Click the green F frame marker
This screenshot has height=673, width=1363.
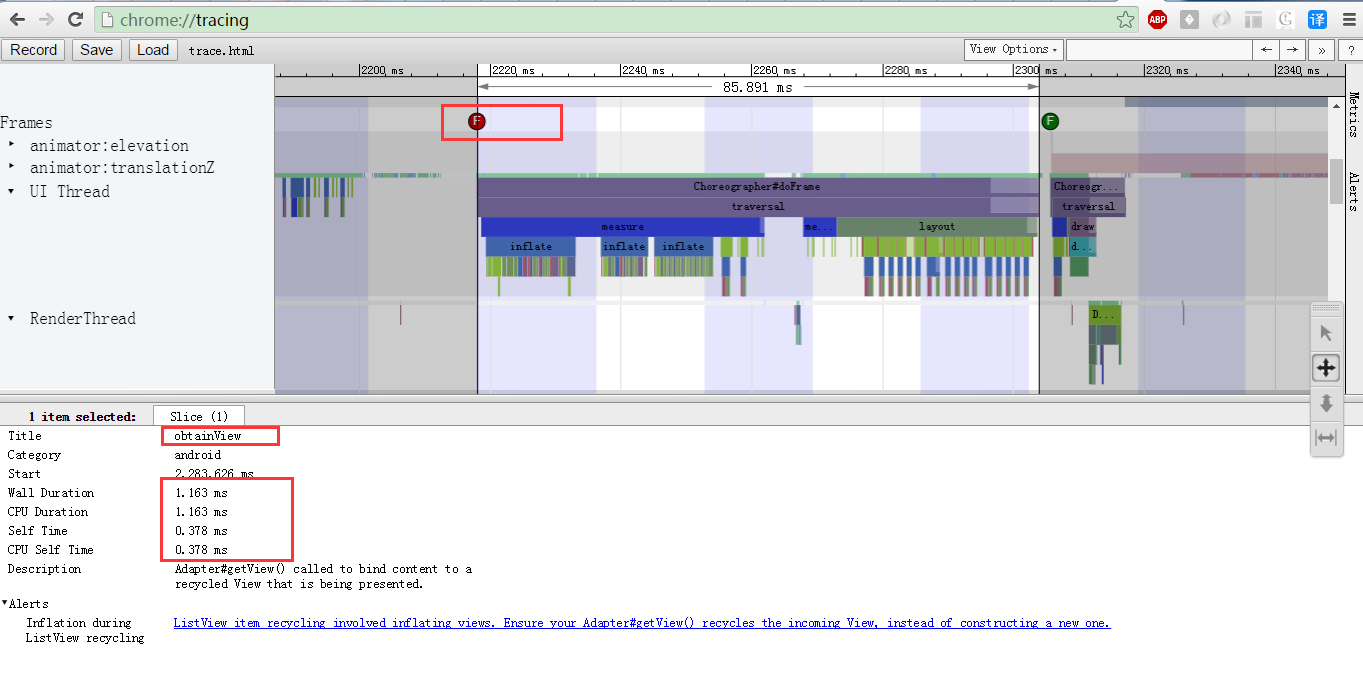click(1050, 121)
